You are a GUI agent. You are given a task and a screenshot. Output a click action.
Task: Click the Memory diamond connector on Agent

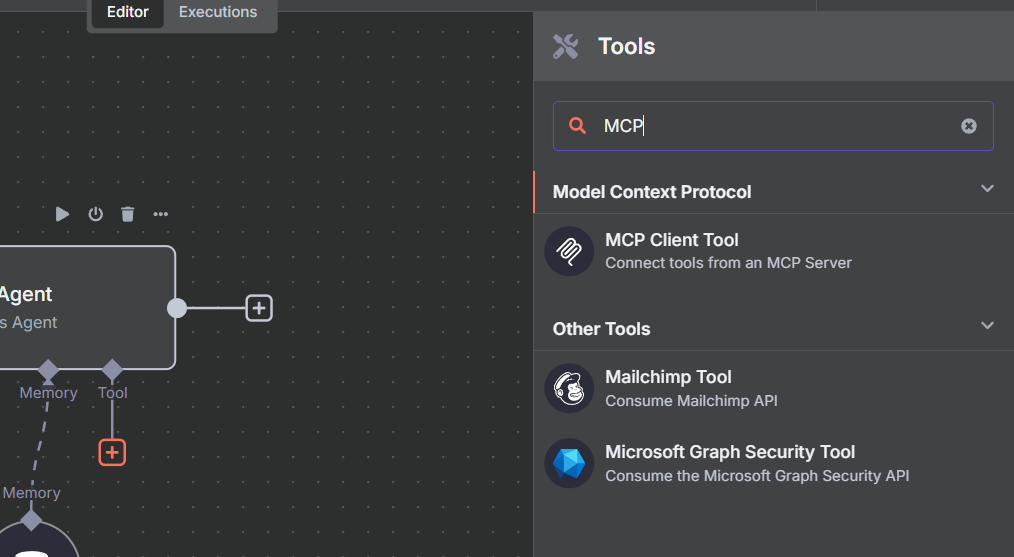click(x=48, y=371)
